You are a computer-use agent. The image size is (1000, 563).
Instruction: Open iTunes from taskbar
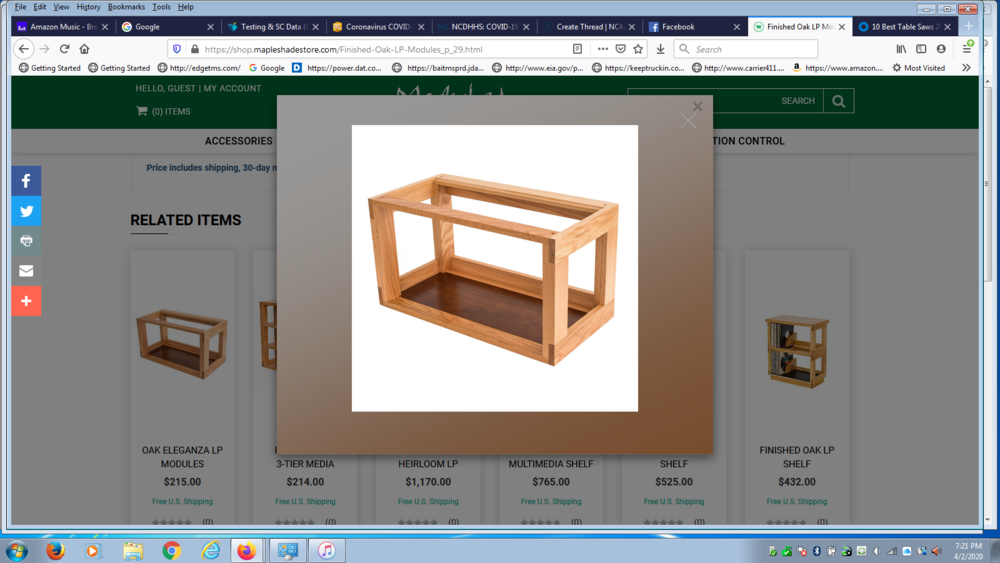(x=327, y=550)
